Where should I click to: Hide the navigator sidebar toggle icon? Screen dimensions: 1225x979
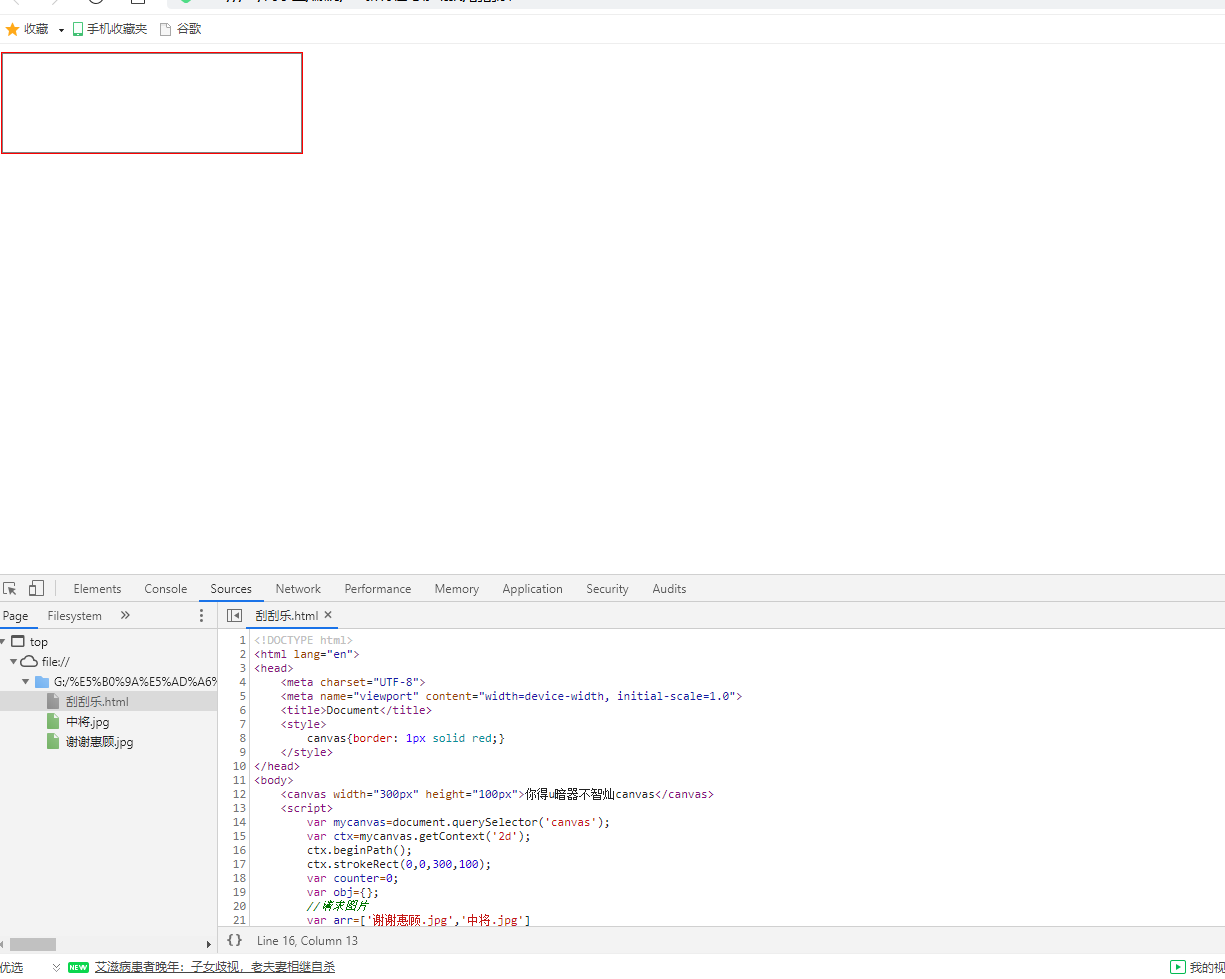(x=234, y=616)
